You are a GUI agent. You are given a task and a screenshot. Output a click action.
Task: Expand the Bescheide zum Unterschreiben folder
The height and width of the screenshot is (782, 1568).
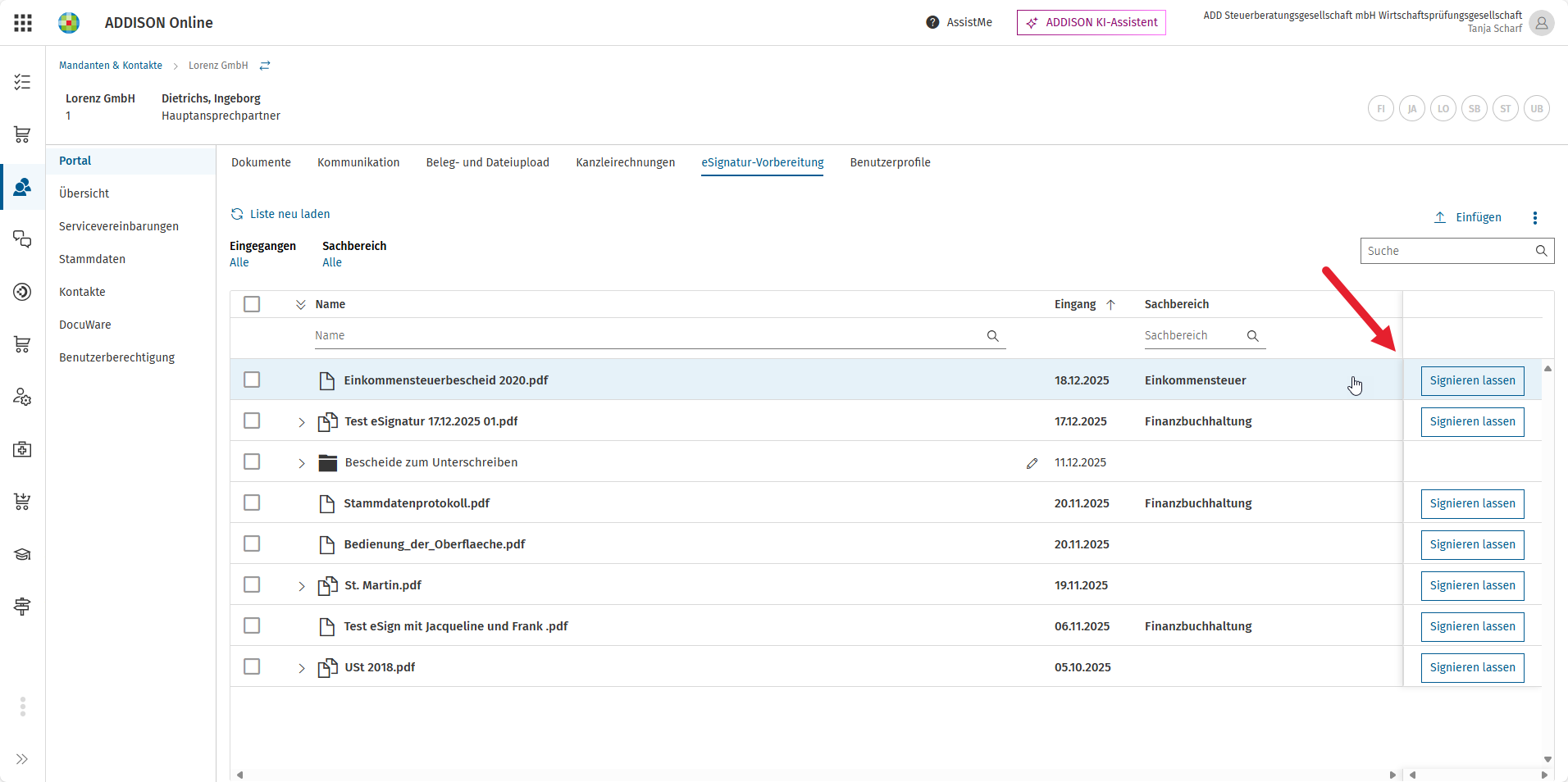click(301, 463)
